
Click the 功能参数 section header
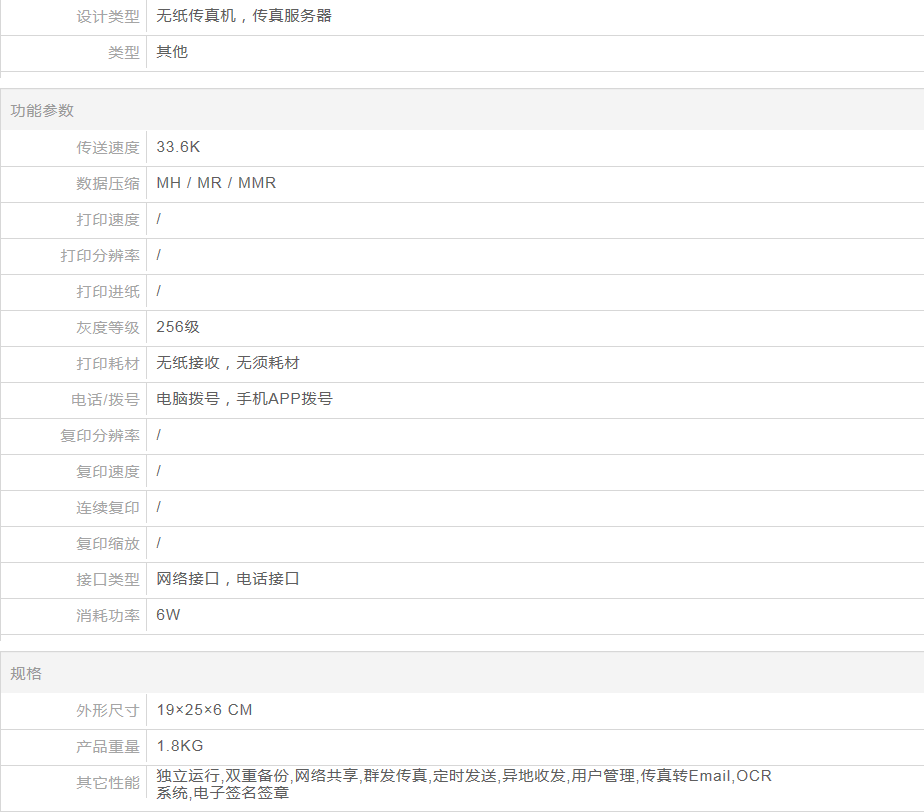(x=42, y=111)
